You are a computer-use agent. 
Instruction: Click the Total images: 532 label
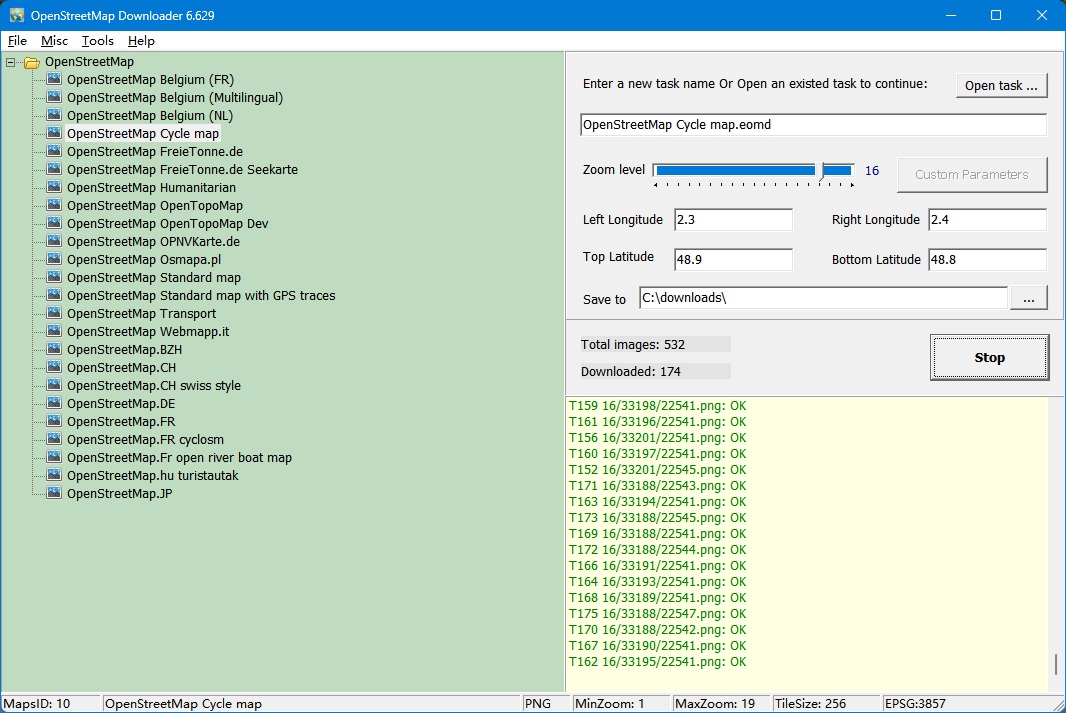click(x=655, y=345)
